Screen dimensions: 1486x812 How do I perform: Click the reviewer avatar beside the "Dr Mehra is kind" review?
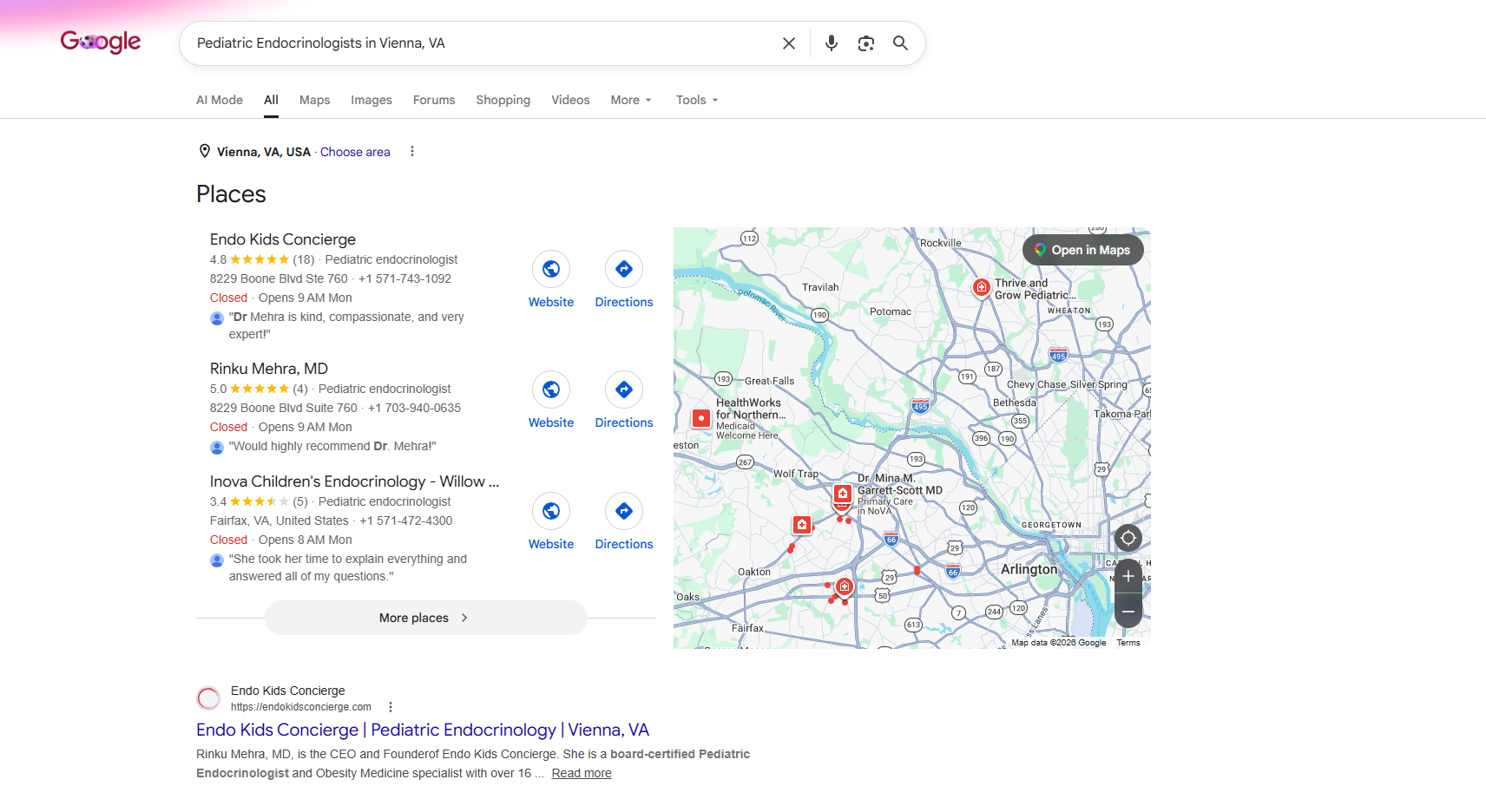pos(217,318)
